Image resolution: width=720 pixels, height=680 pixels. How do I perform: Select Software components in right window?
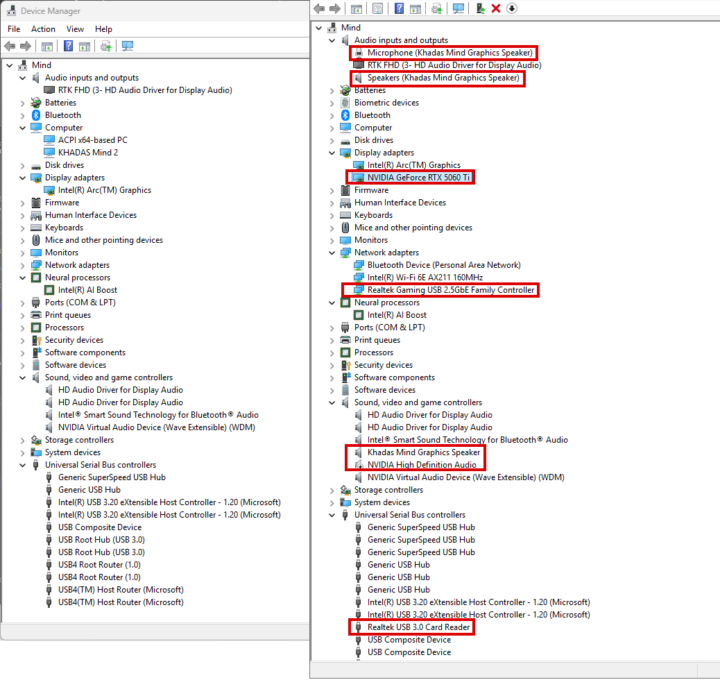394,377
